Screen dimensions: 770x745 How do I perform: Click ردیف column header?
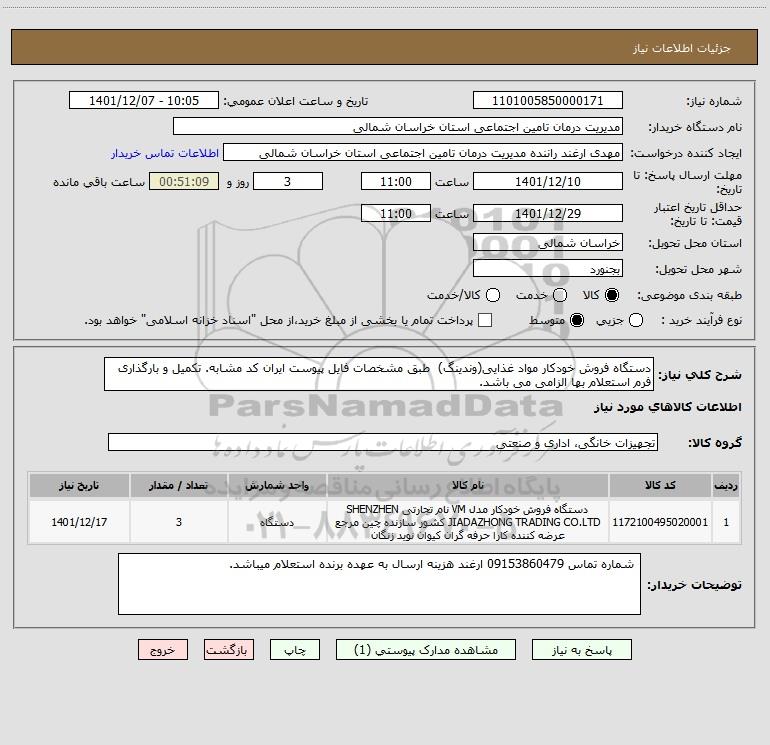point(726,485)
